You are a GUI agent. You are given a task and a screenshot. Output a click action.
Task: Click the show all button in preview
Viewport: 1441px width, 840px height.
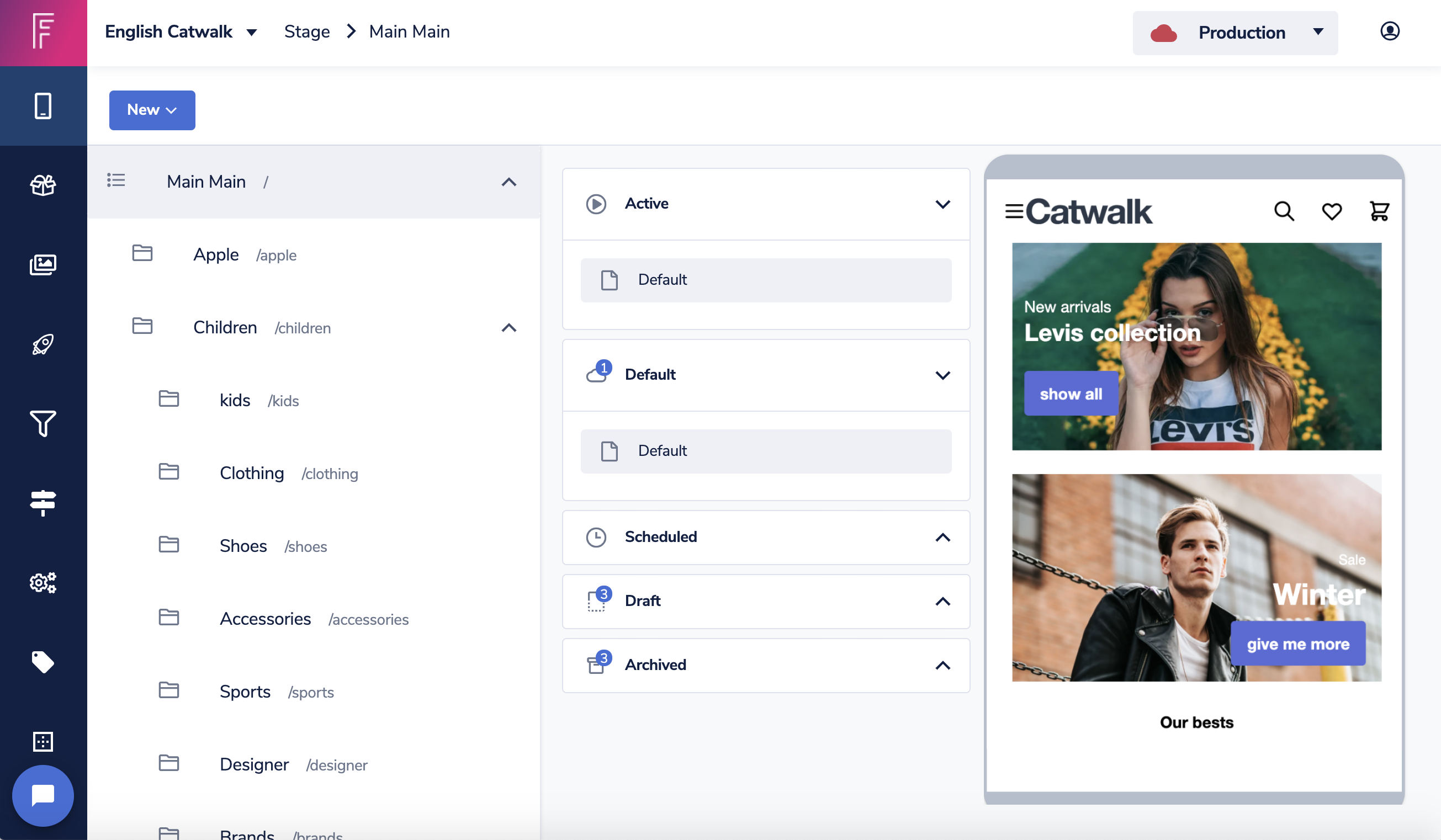point(1071,394)
